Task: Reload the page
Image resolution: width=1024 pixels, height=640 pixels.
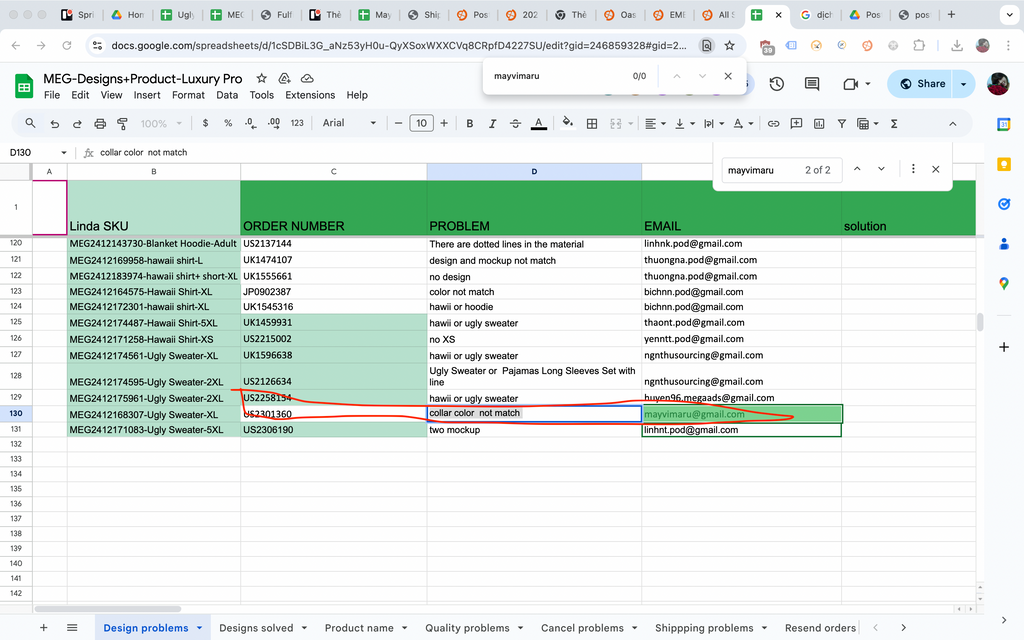Action: coord(66,45)
